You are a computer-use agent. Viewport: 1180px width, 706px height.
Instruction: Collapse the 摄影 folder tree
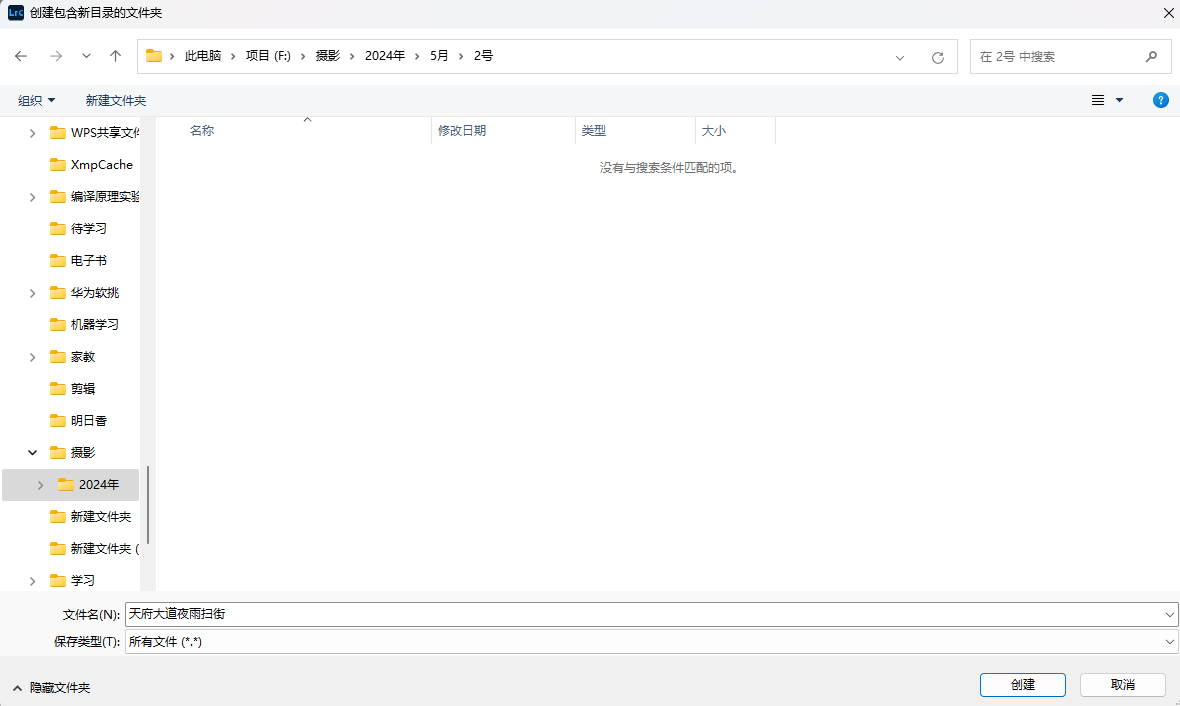[x=31, y=452]
